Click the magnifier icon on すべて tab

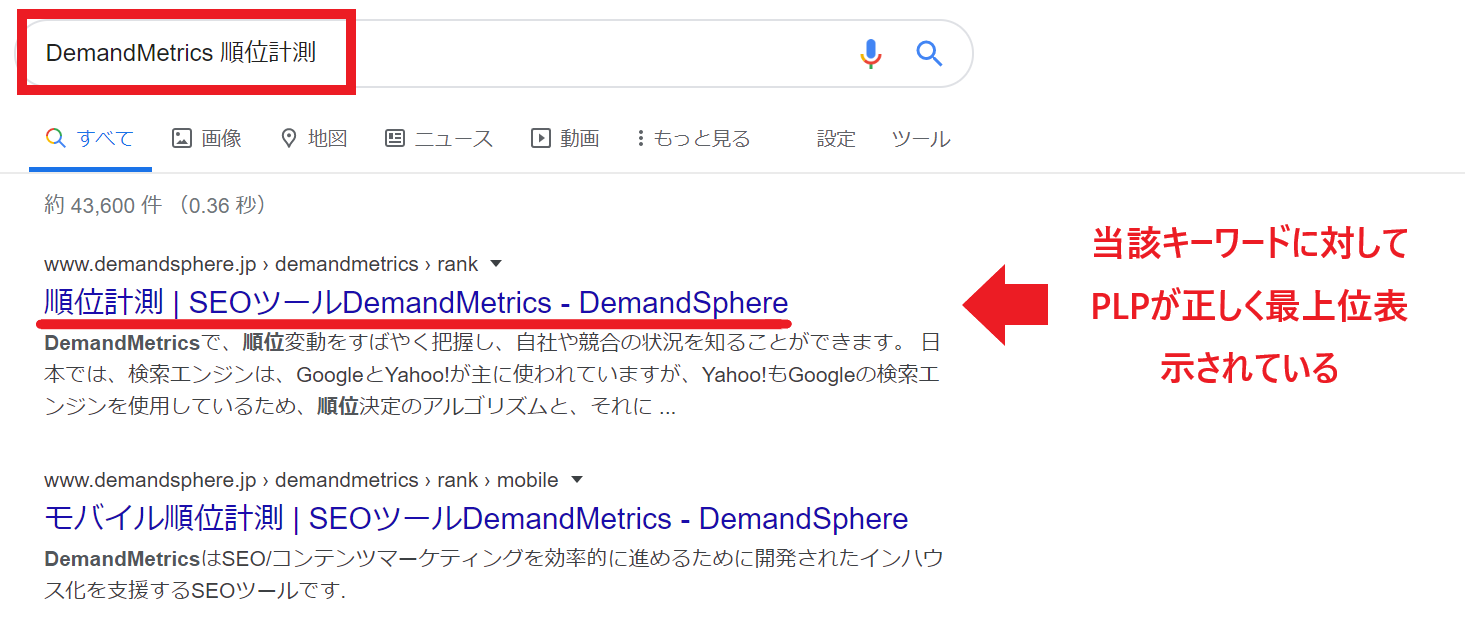(56, 138)
